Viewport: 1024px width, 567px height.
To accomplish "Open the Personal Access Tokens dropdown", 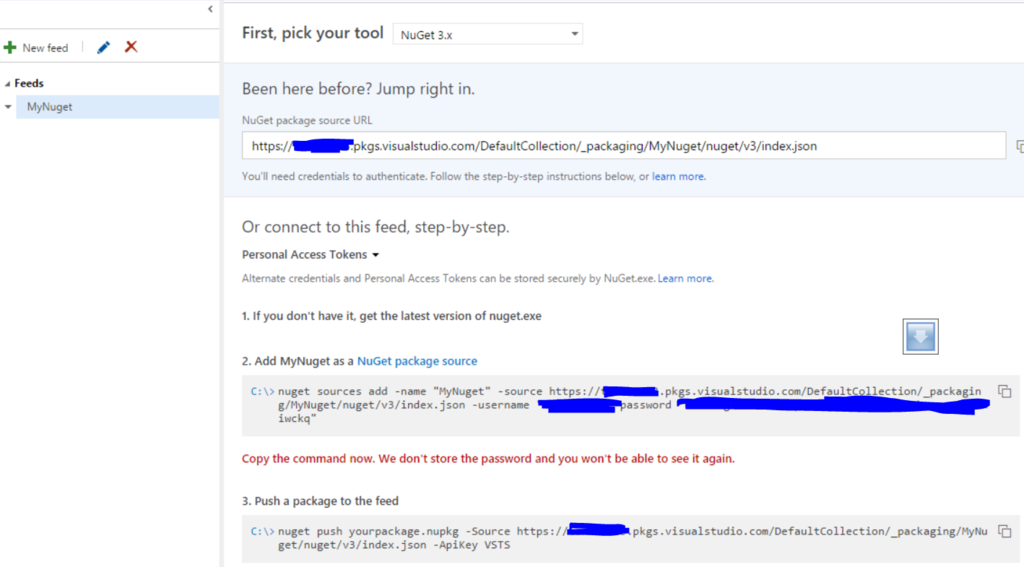I will click(310, 255).
